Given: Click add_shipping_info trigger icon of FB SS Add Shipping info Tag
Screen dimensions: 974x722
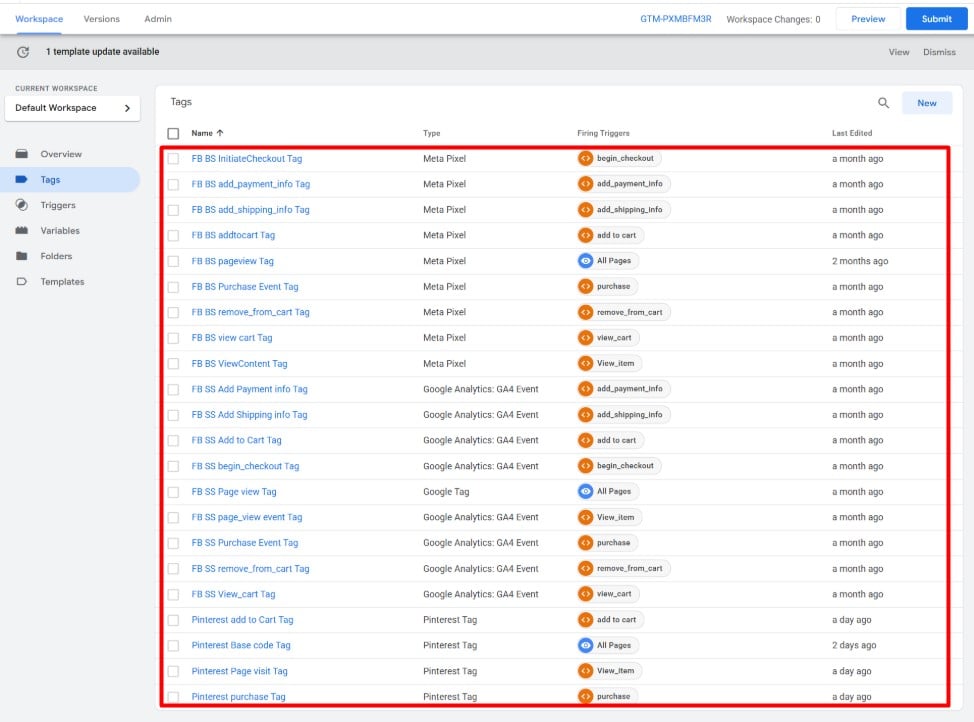Looking at the screenshot, I should click(585, 414).
